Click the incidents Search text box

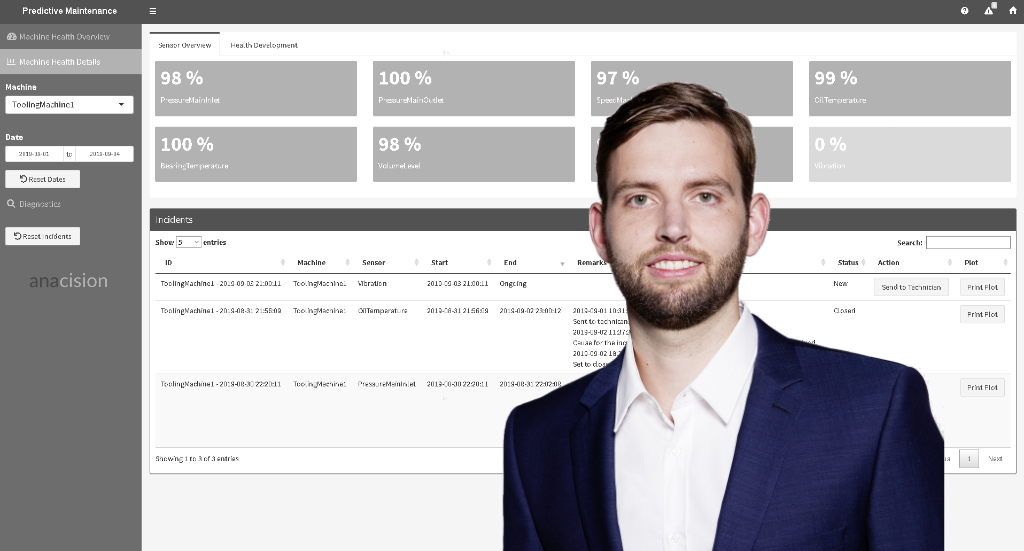967,242
